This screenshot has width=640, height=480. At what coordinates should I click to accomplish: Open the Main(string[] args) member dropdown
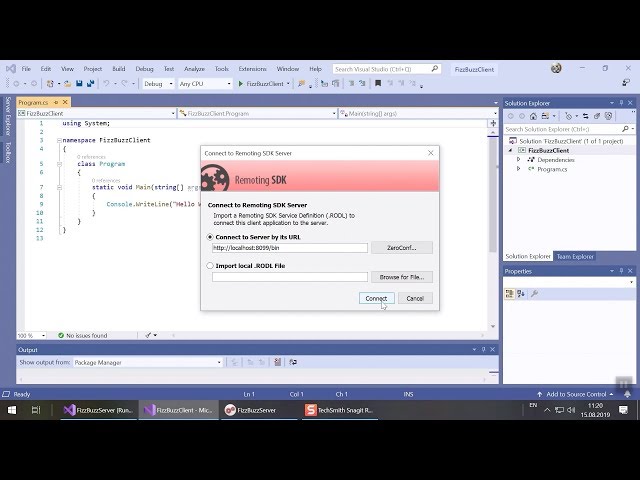419,113
